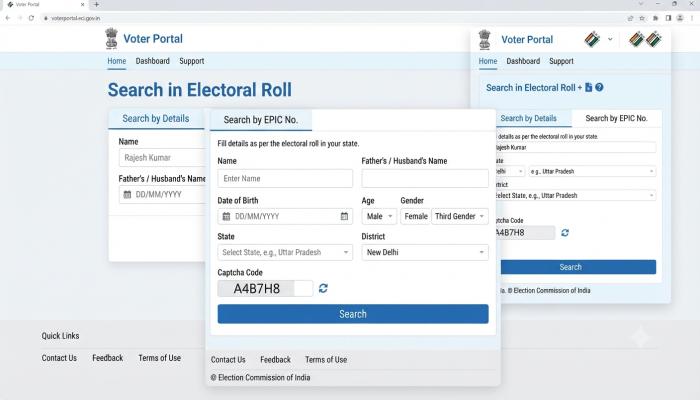
Task: Open the Third Gender dropdown
Action: [460, 216]
